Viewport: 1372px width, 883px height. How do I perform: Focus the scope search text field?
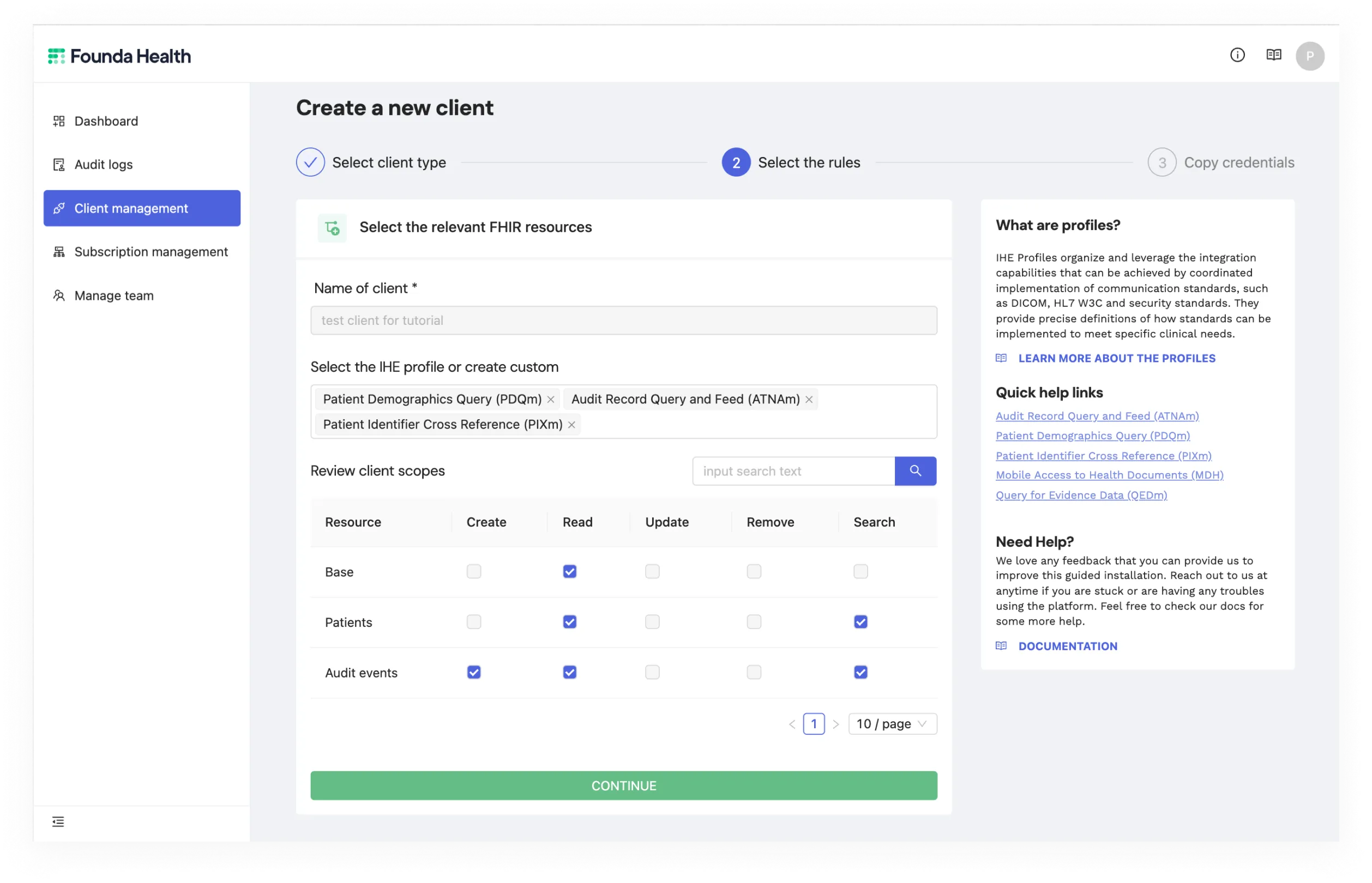tap(793, 471)
